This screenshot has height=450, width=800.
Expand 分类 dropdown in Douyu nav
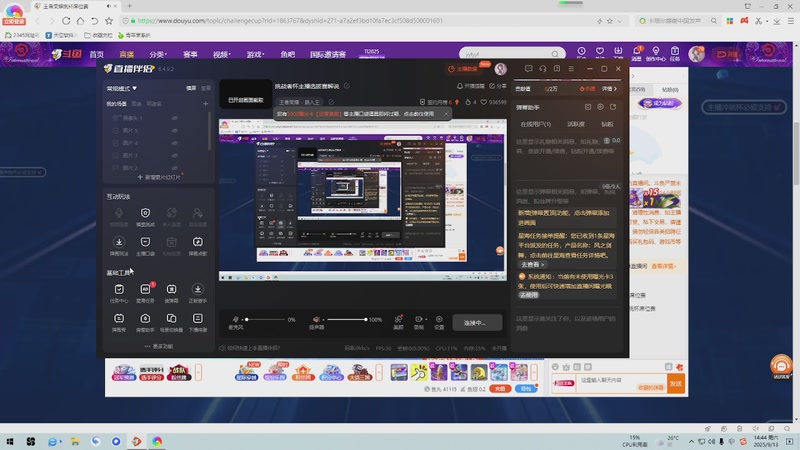[x=158, y=54]
